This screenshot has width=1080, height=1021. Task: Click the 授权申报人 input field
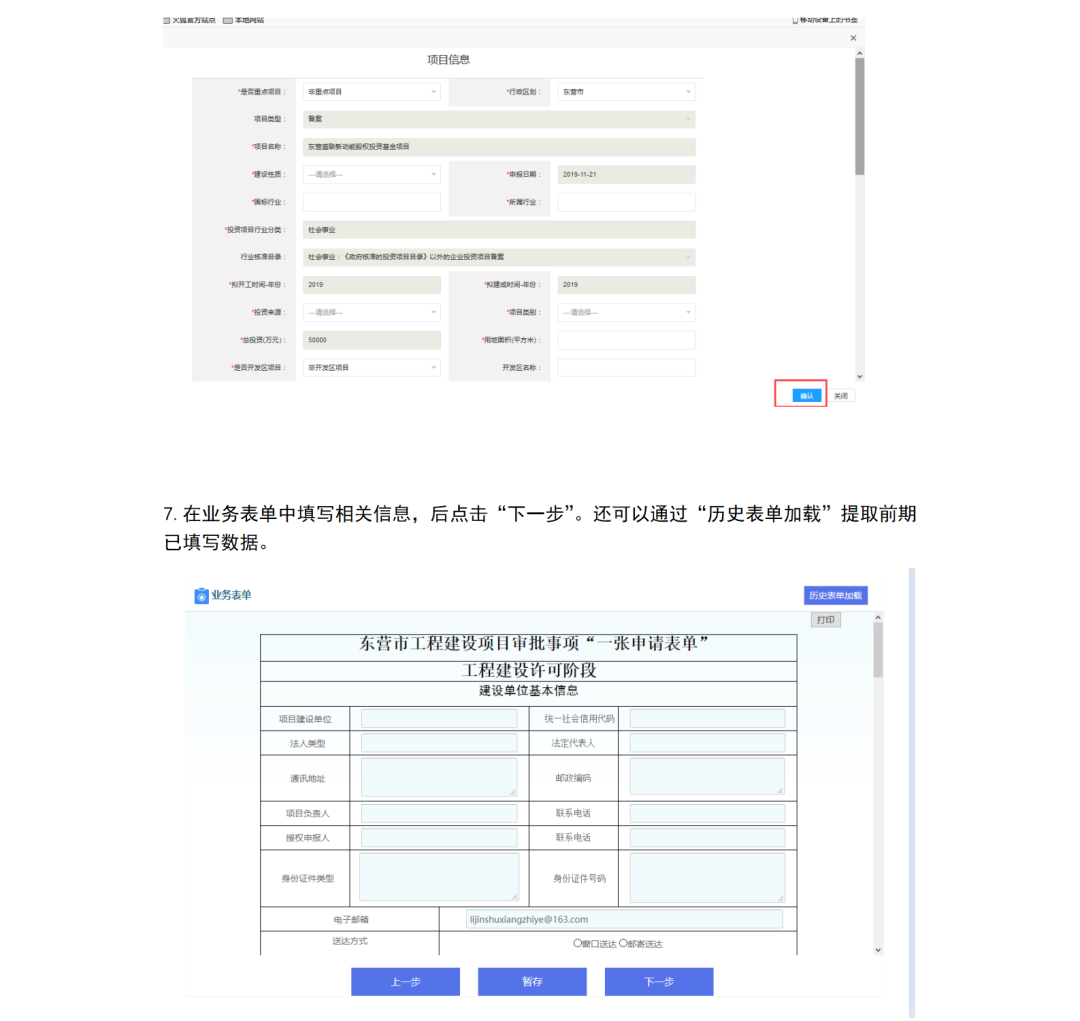(439, 837)
